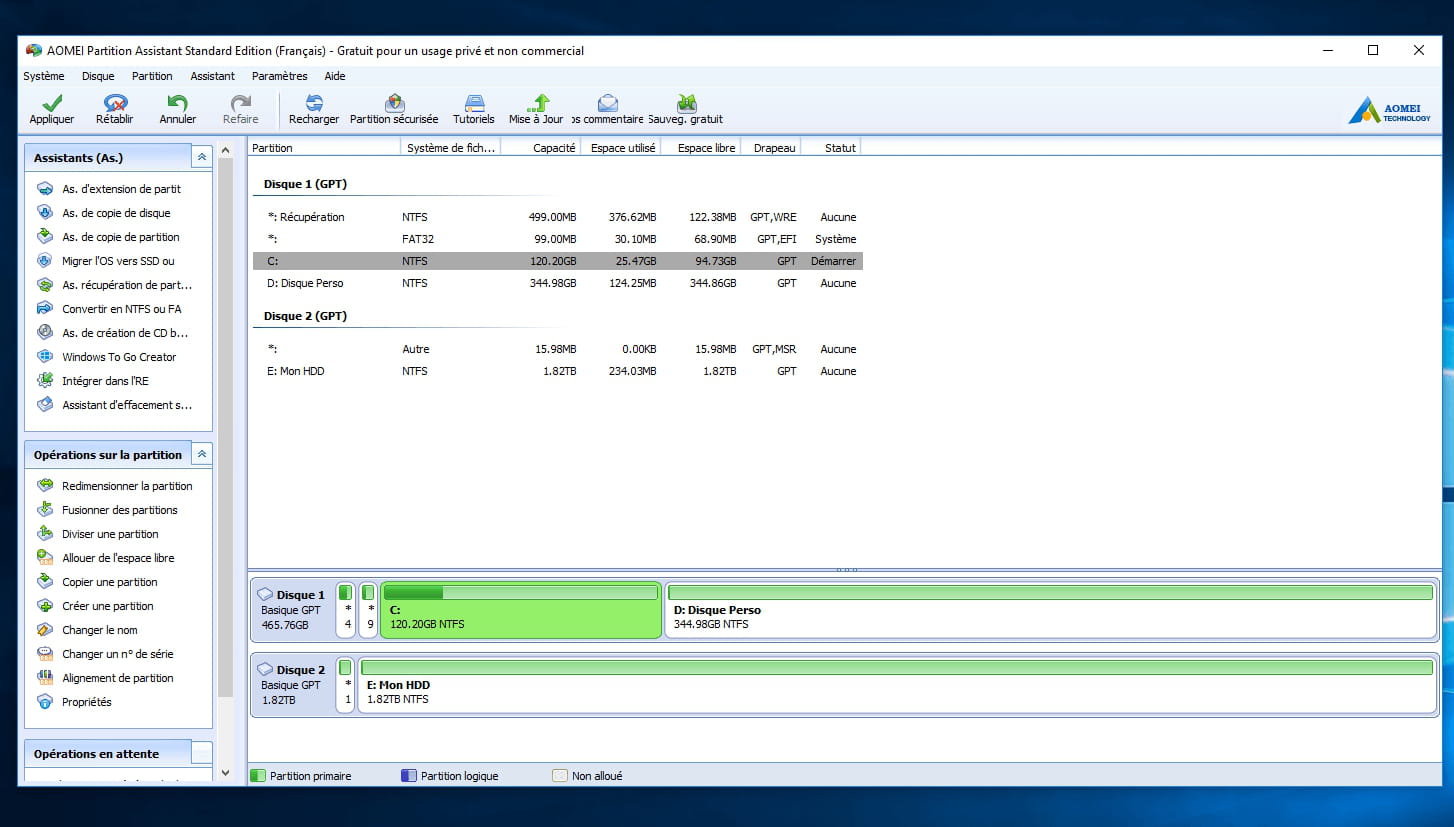The image size is (1454, 827).
Task: Sort by Partition column header
Action: click(324, 148)
